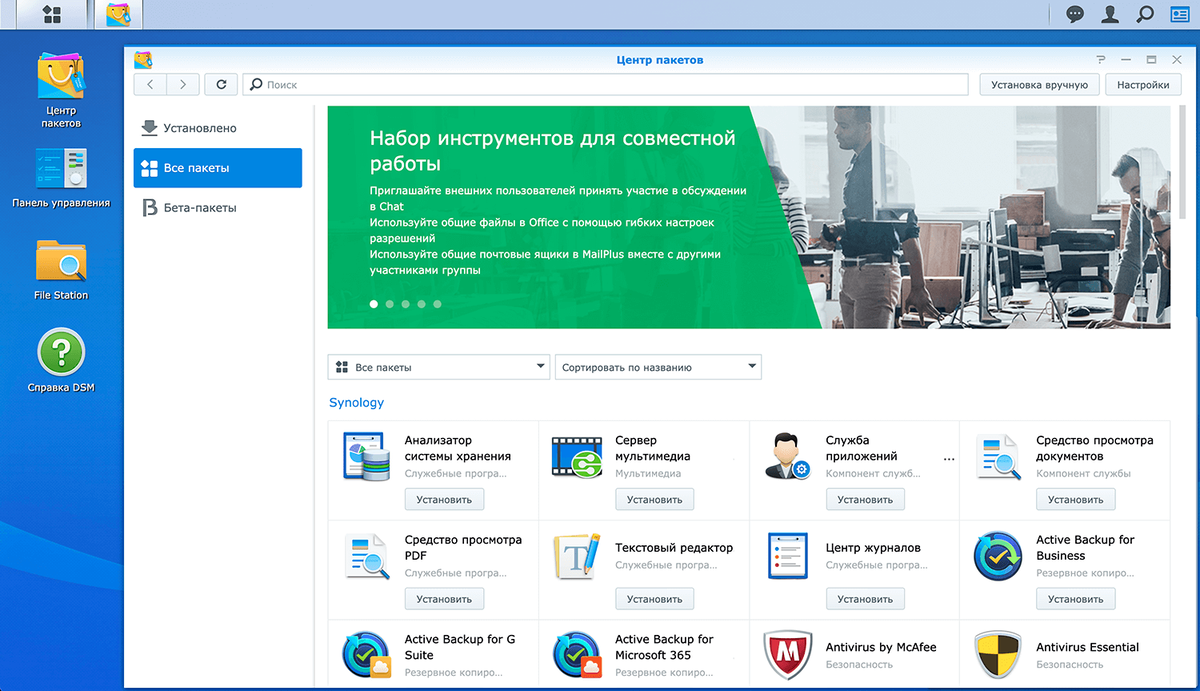Select Установлено in the sidebar
The width and height of the screenshot is (1200, 691).
(218, 128)
